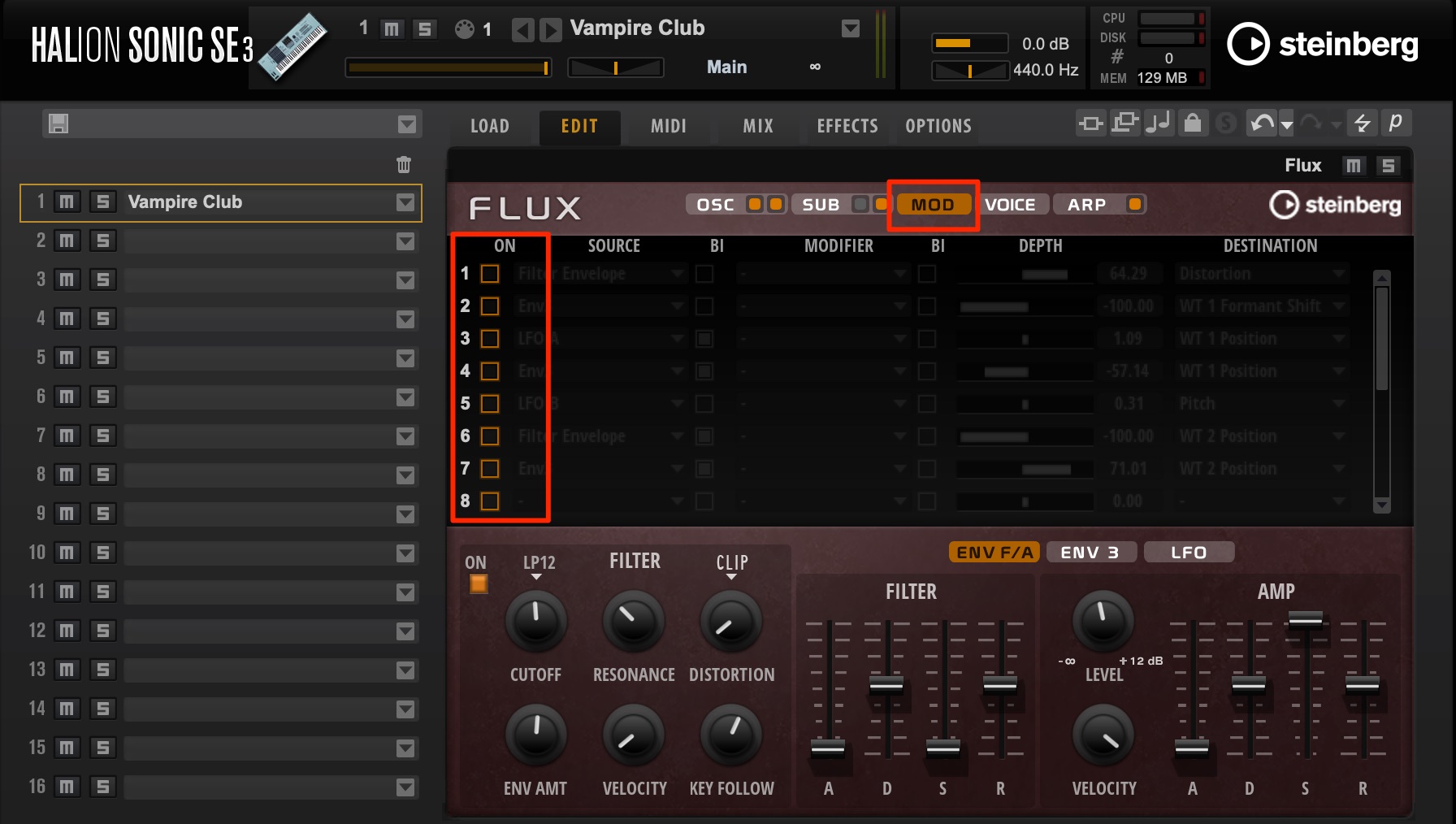Click the first editor size toolbar icon
This screenshot has width=1456, height=824.
click(1090, 124)
